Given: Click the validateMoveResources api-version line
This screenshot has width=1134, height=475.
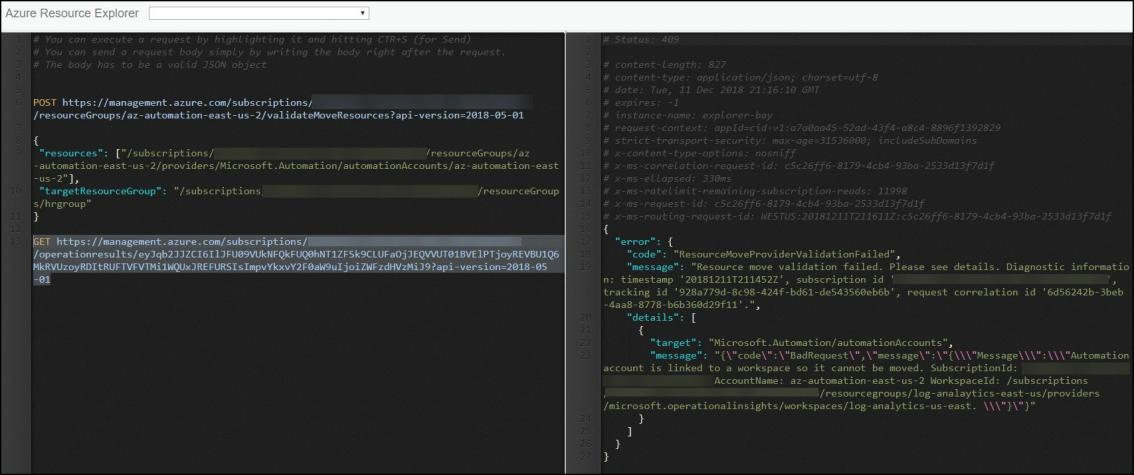Looking at the screenshot, I should [278, 115].
